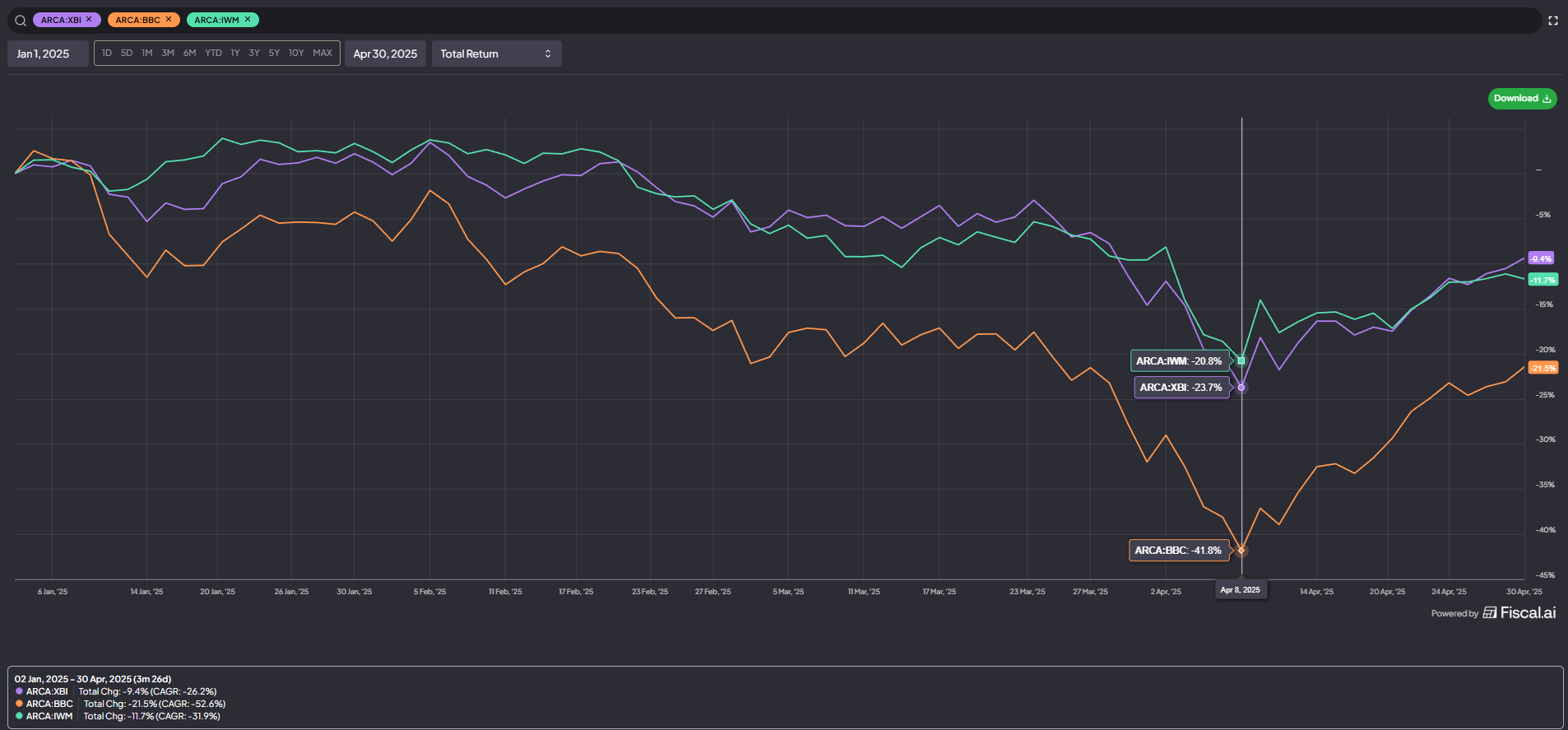Select the 1M time range
The image size is (1568, 730).
pos(146,53)
